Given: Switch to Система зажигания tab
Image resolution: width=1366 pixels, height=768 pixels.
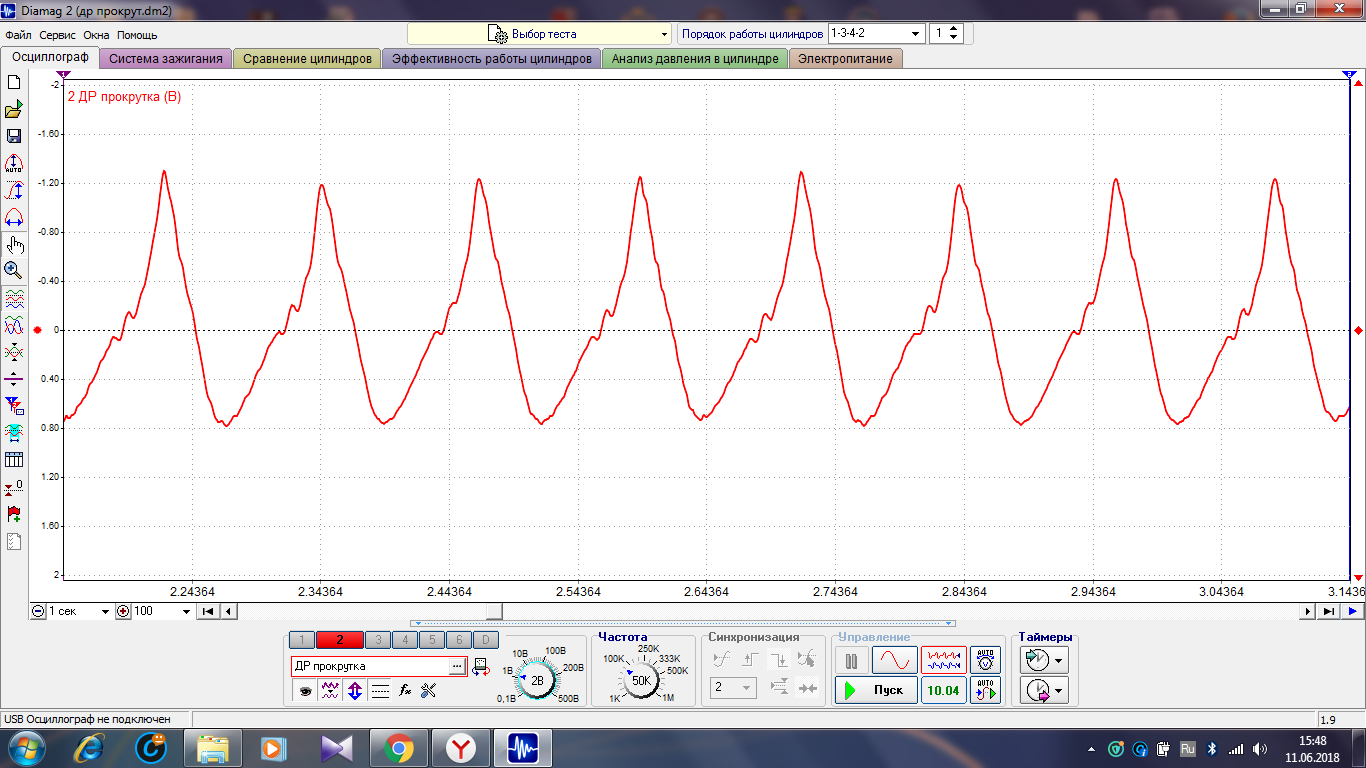Looking at the screenshot, I should tap(166, 59).
